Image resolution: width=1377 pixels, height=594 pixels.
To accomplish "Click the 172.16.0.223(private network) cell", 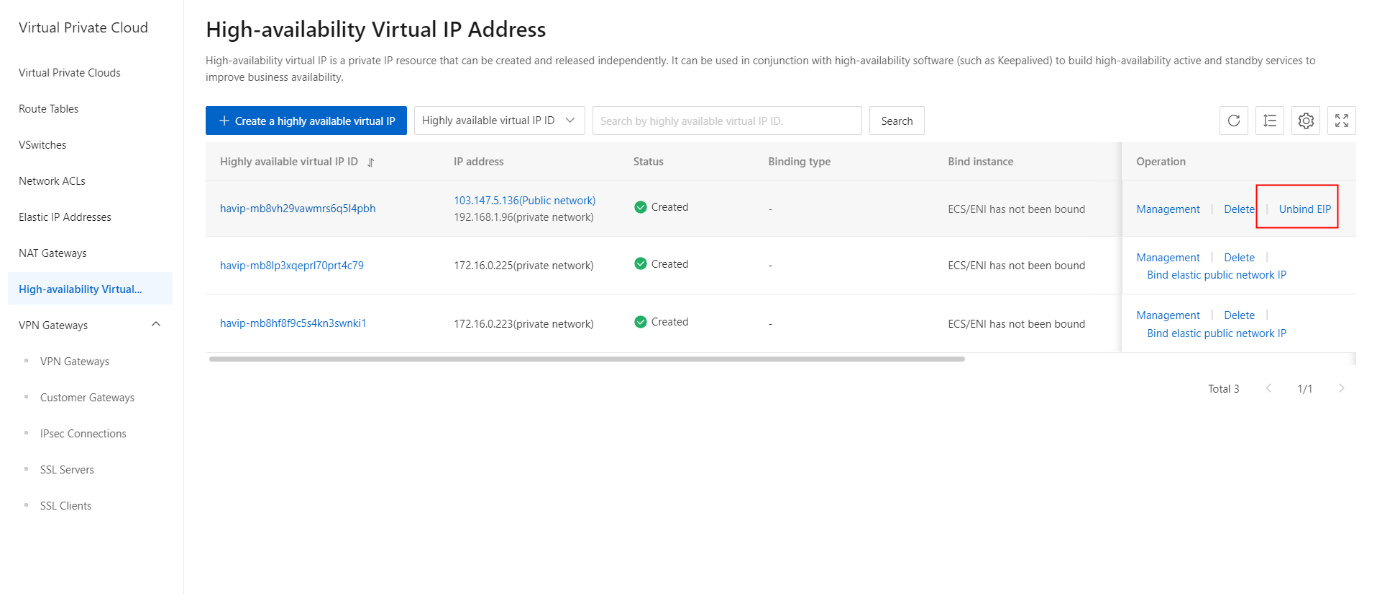I will 524,324.
